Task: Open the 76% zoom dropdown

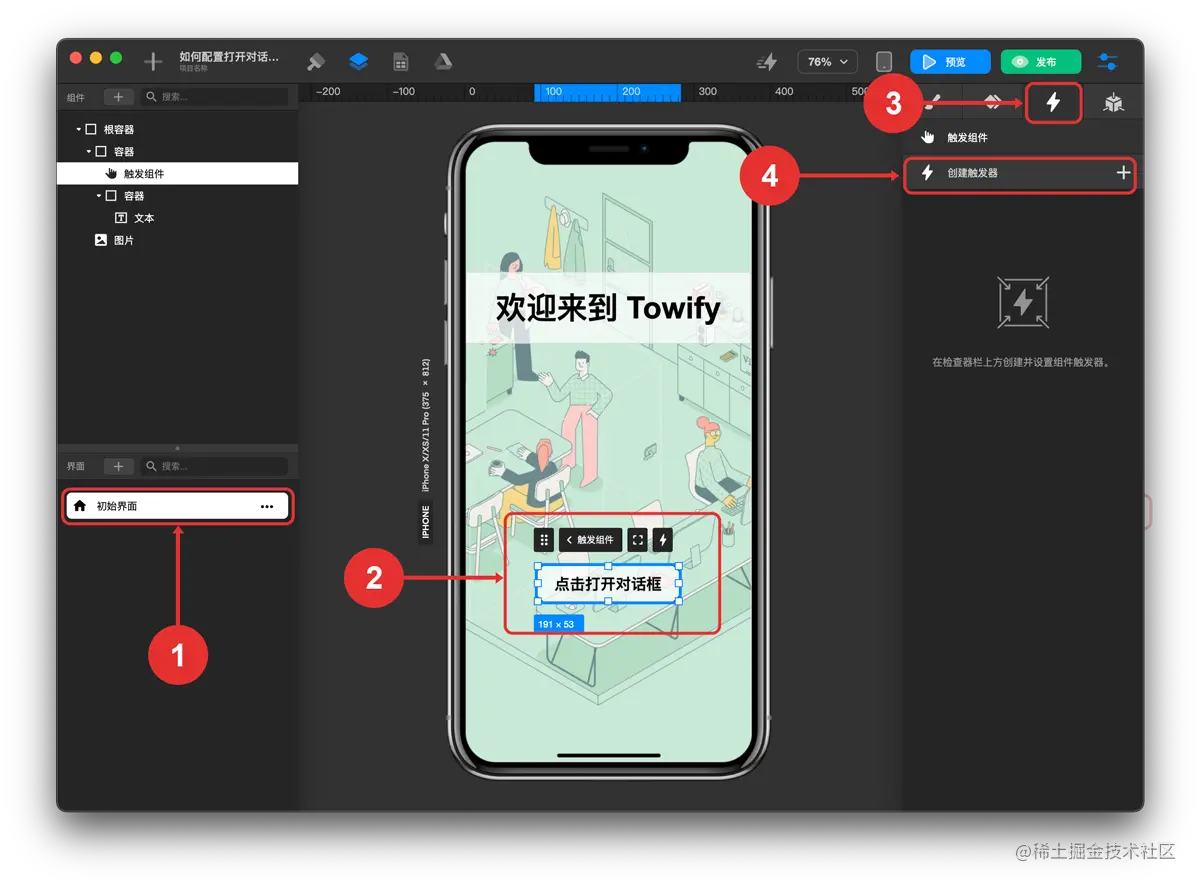Action: point(827,62)
